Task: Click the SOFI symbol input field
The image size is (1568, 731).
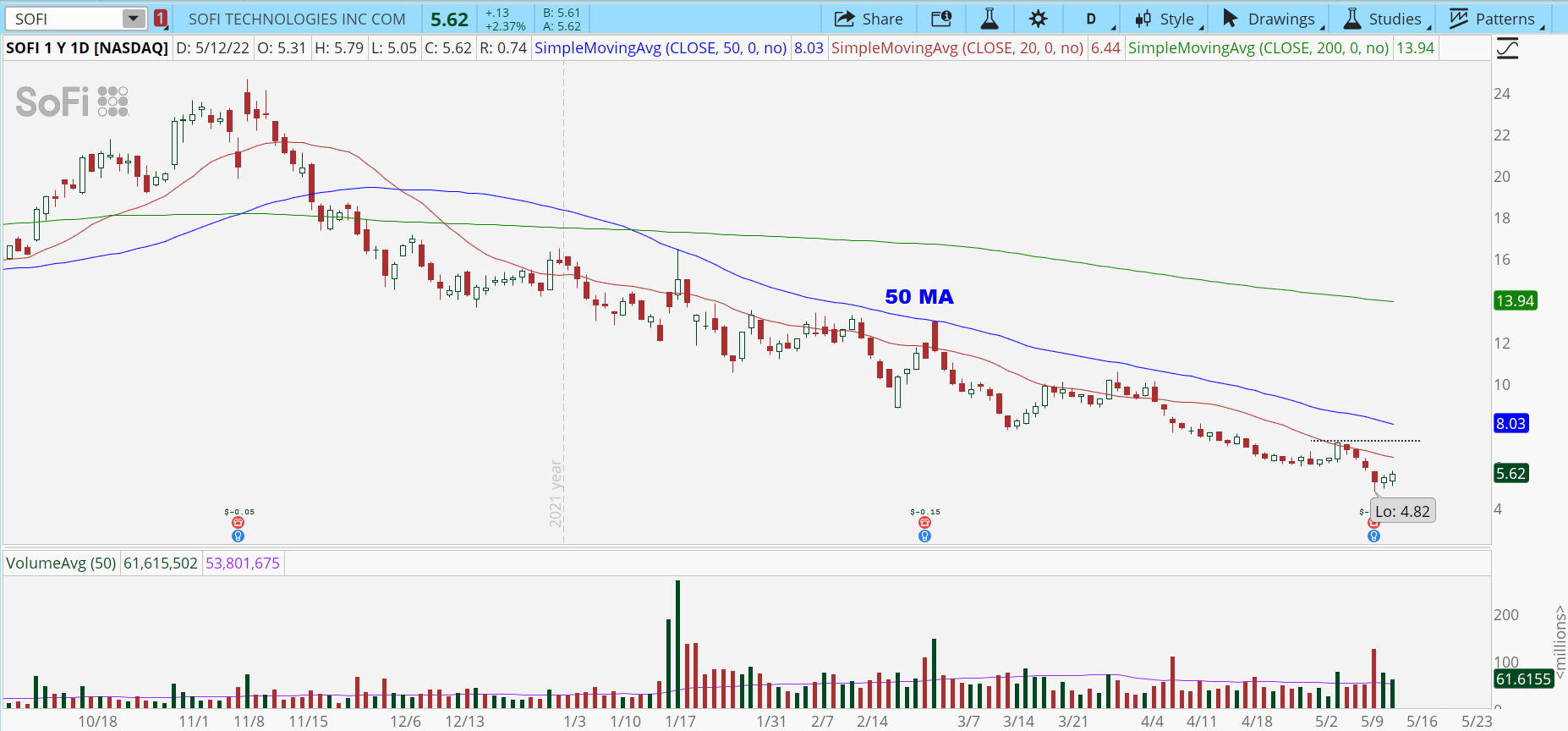Action: tap(66, 19)
